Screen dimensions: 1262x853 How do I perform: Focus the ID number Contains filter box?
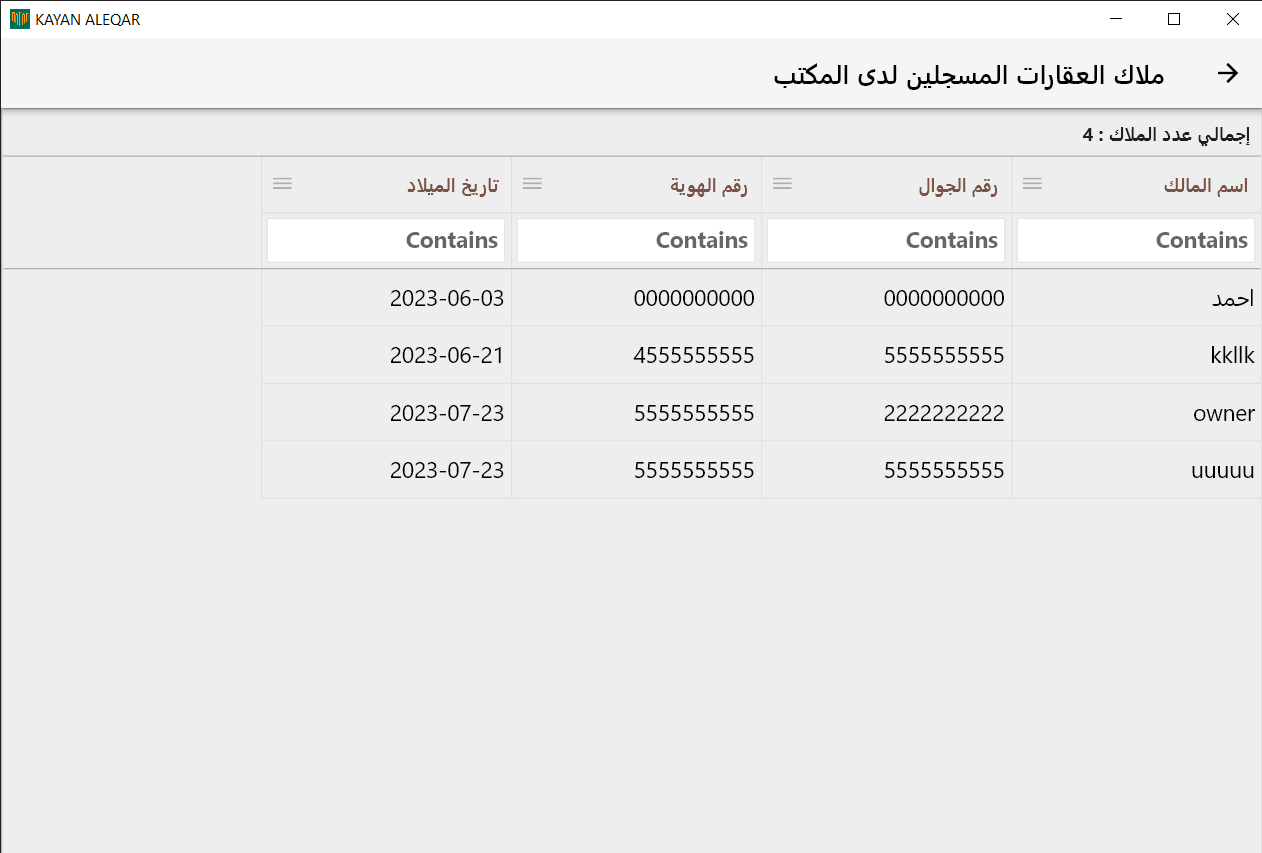(x=635, y=240)
